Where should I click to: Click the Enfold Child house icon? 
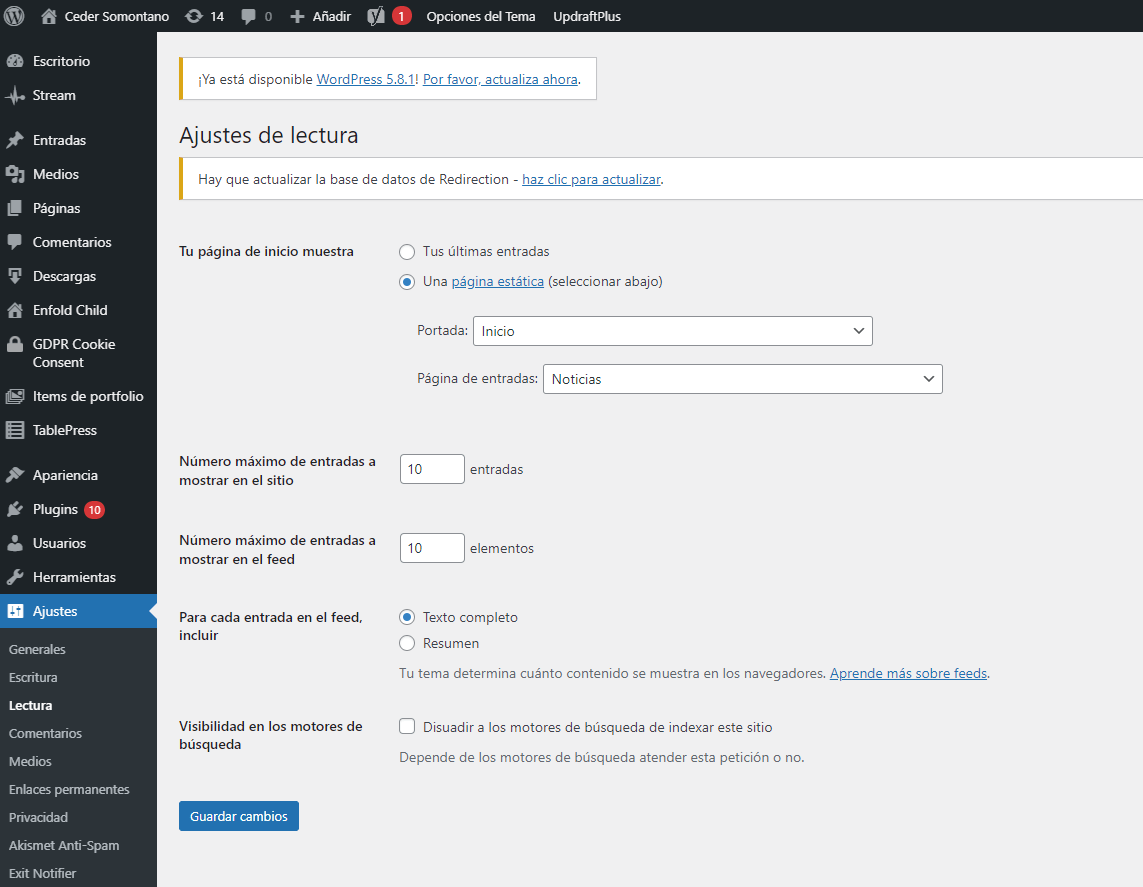coord(15,310)
